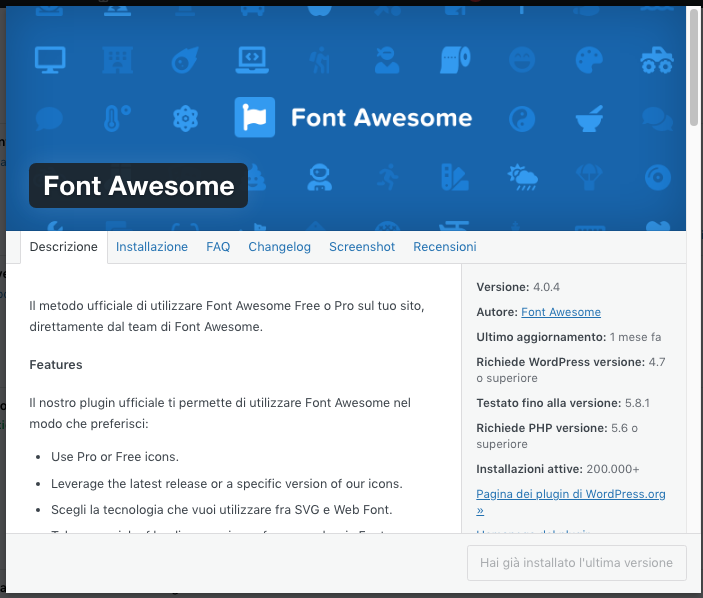The image size is (703, 598).
Task: Click the swatchbook icon in banner
Action: coord(455,178)
